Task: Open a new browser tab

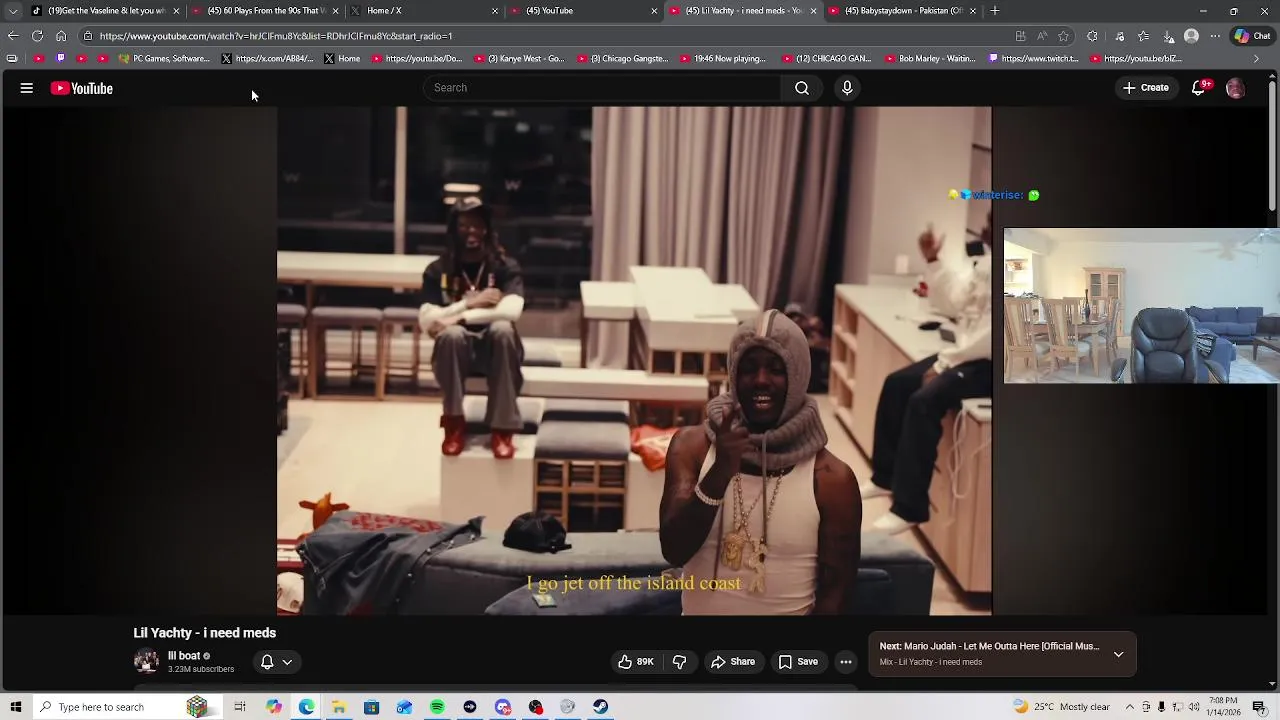Action: tap(995, 11)
